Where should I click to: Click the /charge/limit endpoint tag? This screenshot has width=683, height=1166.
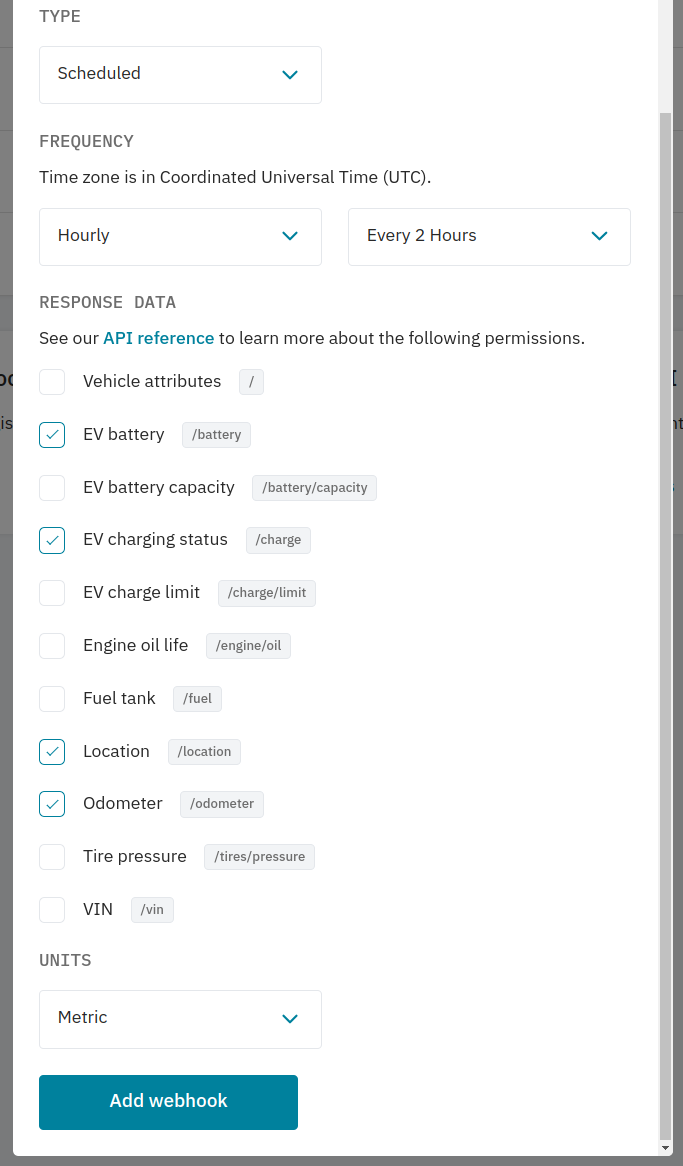click(267, 593)
